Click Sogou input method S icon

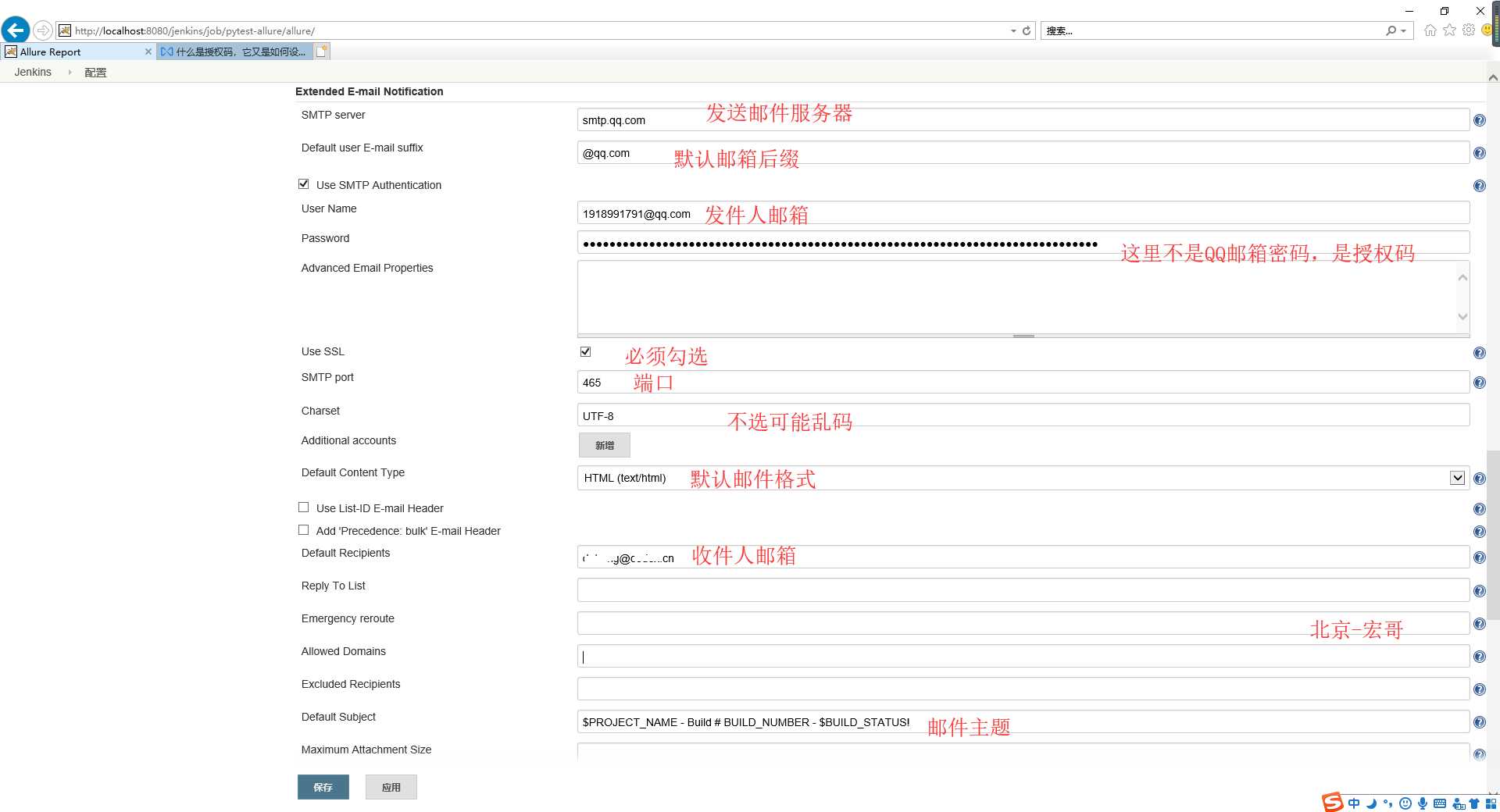point(1333,803)
